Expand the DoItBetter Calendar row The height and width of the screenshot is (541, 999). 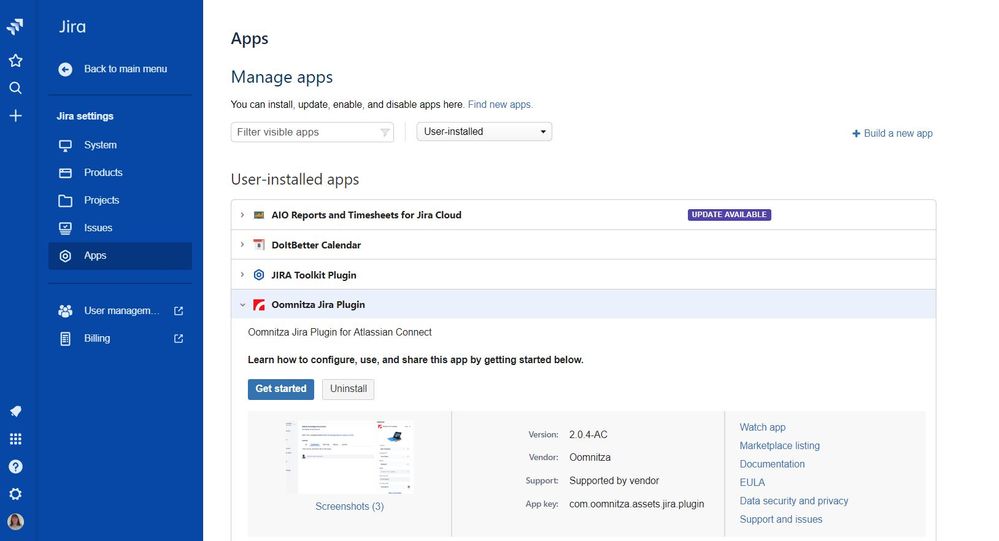click(x=242, y=245)
